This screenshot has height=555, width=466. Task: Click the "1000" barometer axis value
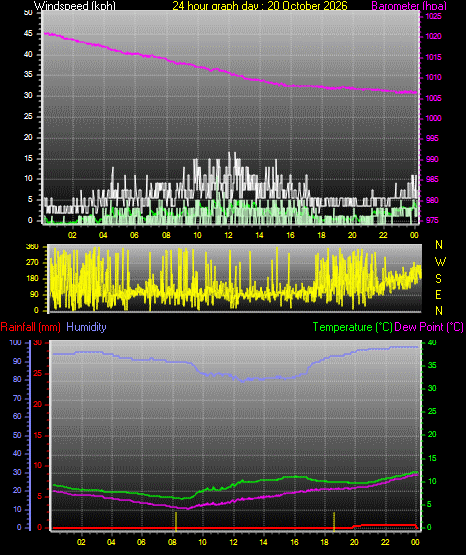[433, 118]
